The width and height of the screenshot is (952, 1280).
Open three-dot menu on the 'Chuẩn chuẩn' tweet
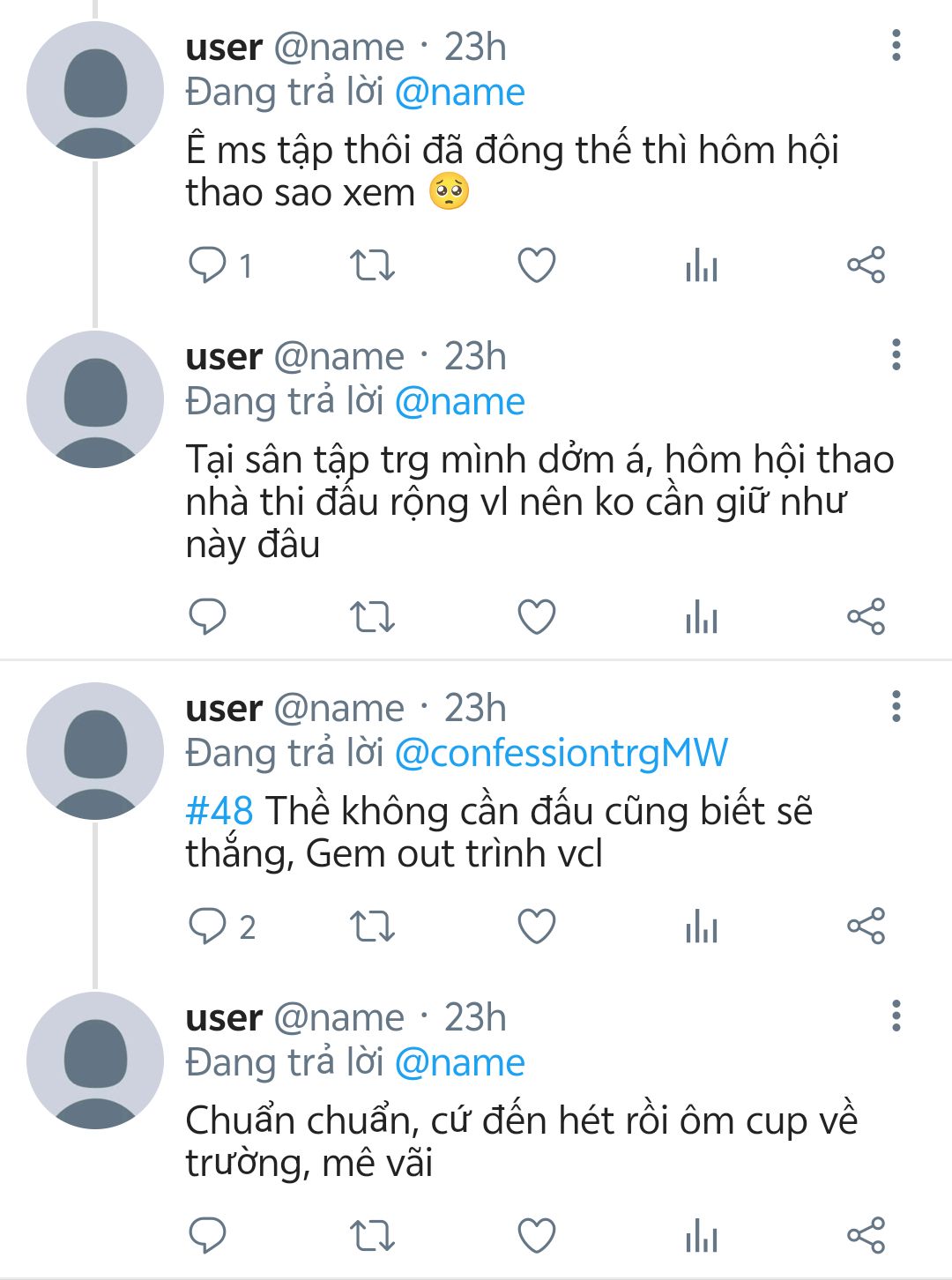click(x=896, y=1016)
